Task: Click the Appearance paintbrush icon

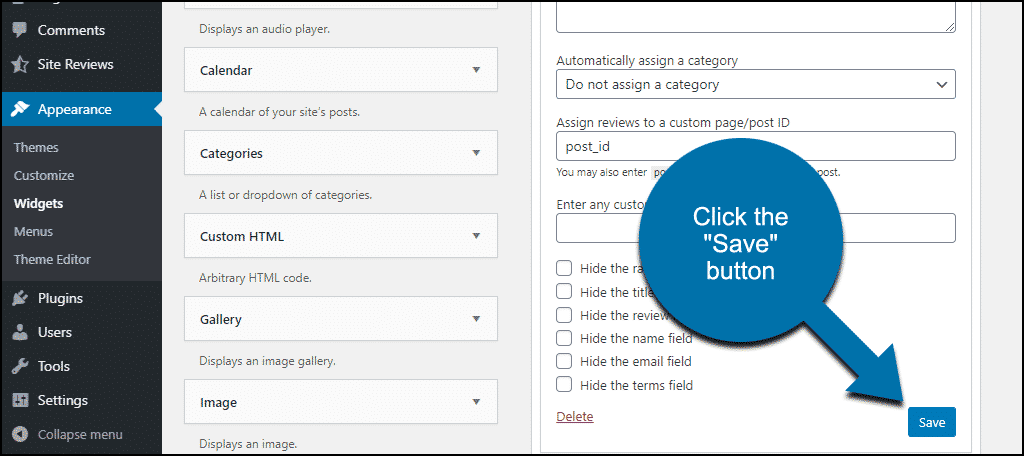Action: click(x=20, y=110)
